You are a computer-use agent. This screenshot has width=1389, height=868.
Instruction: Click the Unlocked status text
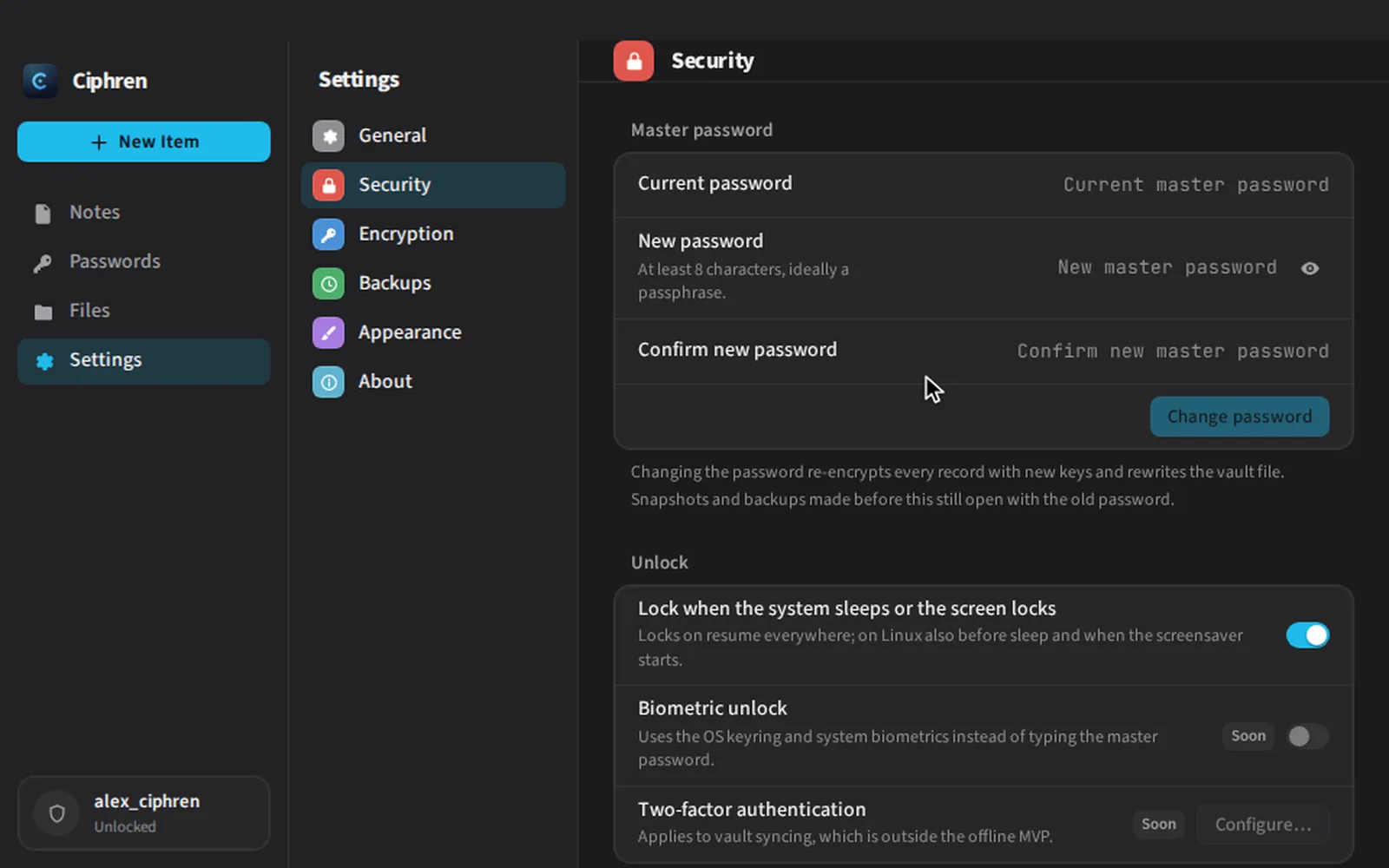(125, 827)
